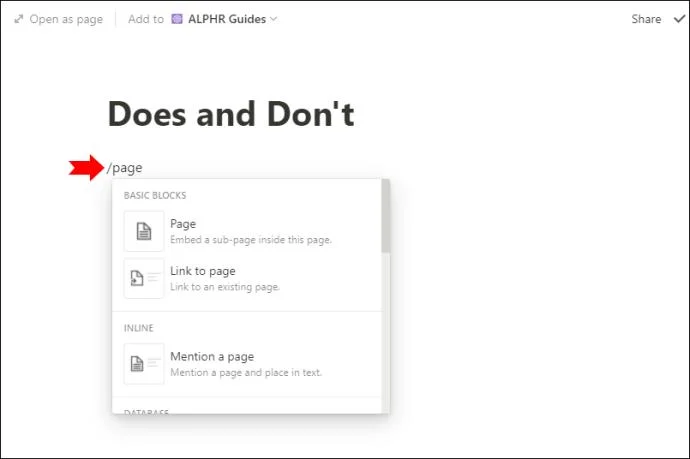690x459 pixels.
Task: Click the Link to page arrow icon
Action: click(144, 278)
